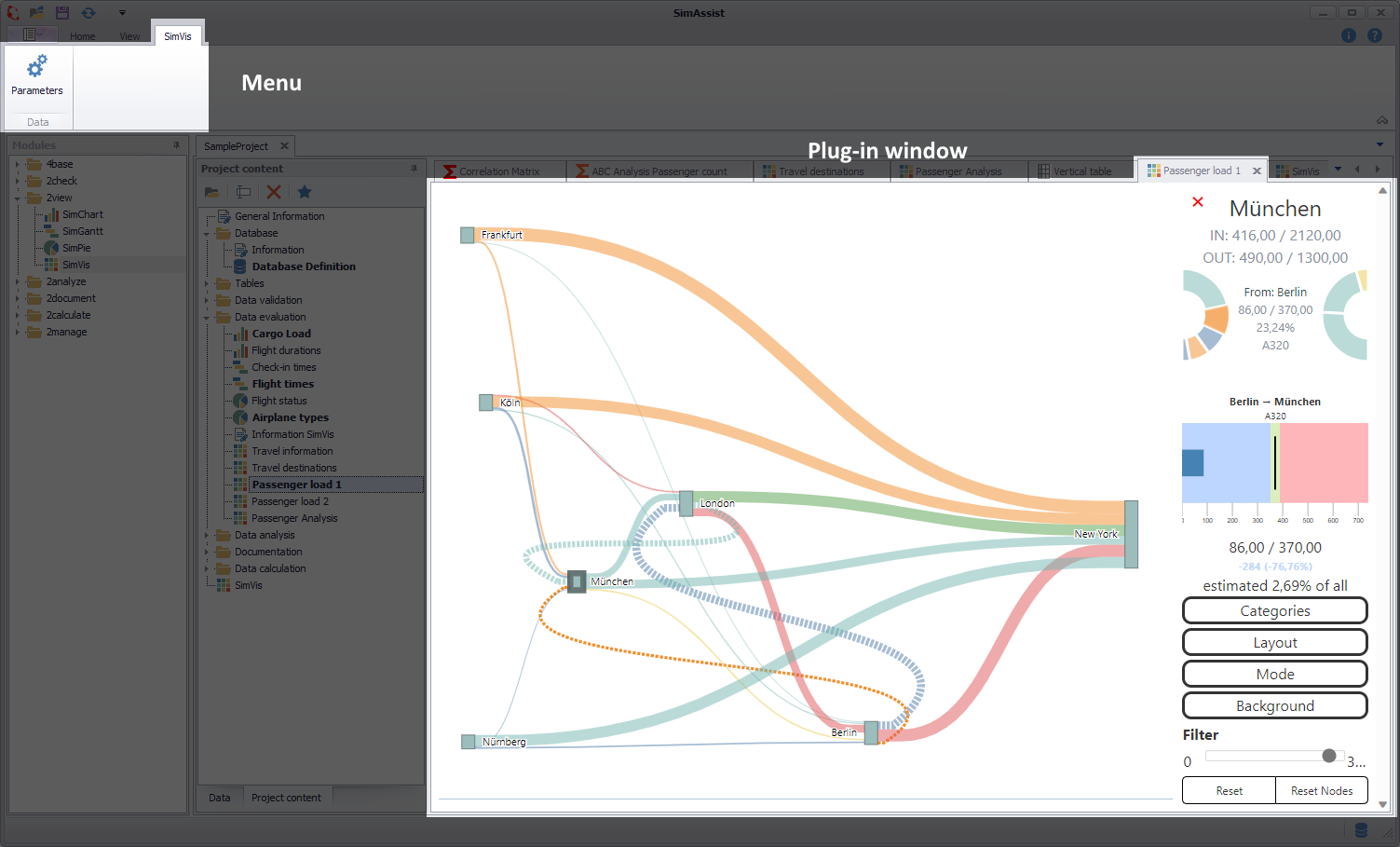
Task: Click the refresh arrows icon in title bar
Action: (x=88, y=13)
